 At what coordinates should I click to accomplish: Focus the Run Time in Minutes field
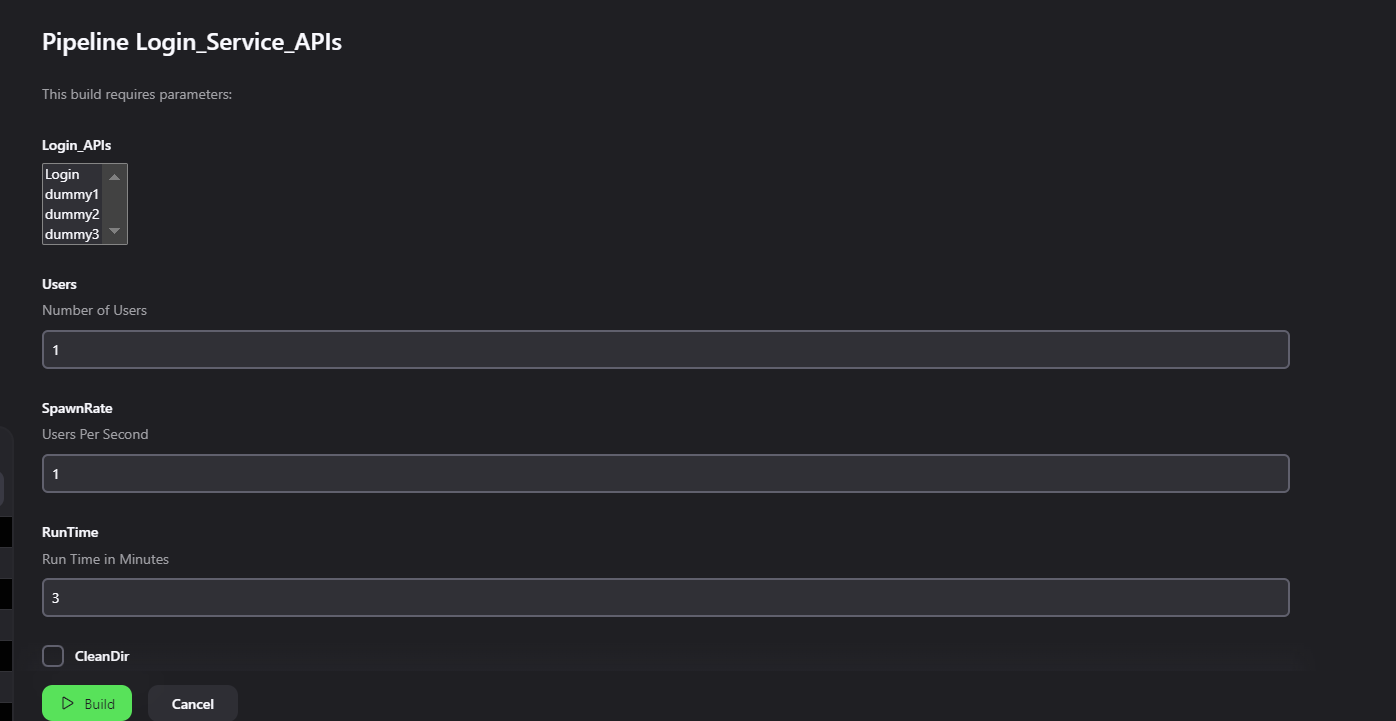coord(665,598)
